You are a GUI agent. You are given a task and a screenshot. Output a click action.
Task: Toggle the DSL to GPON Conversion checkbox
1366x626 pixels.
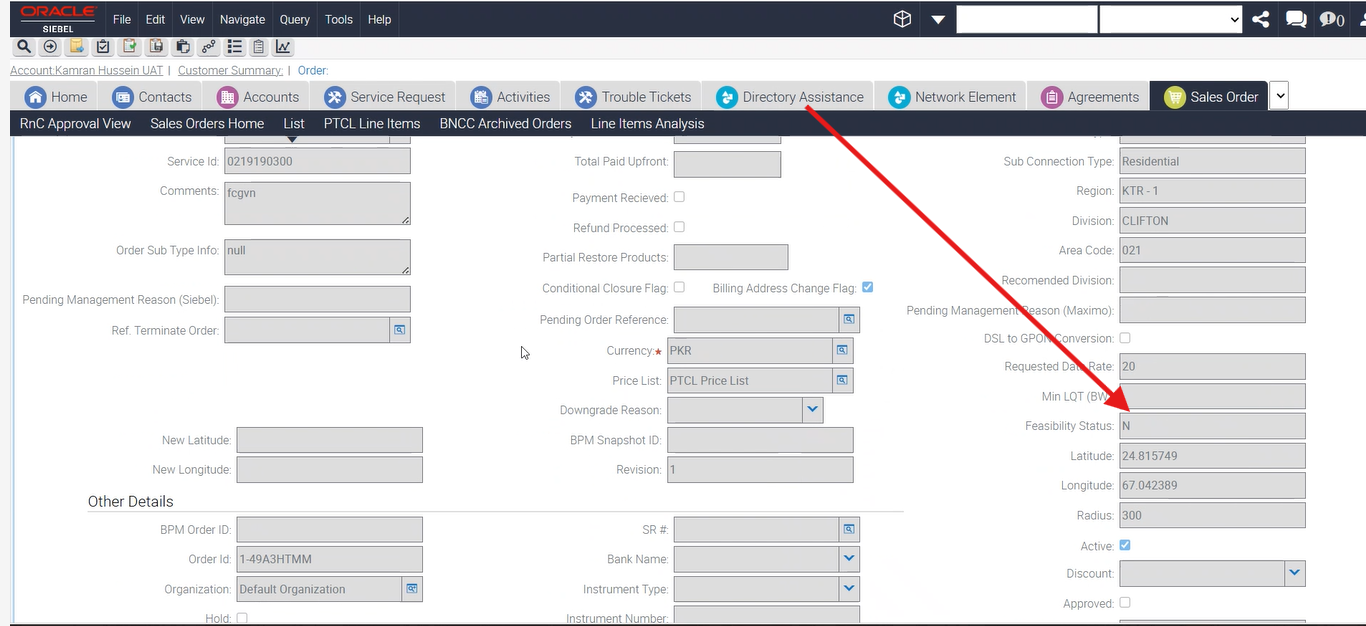coord(1125,338)
